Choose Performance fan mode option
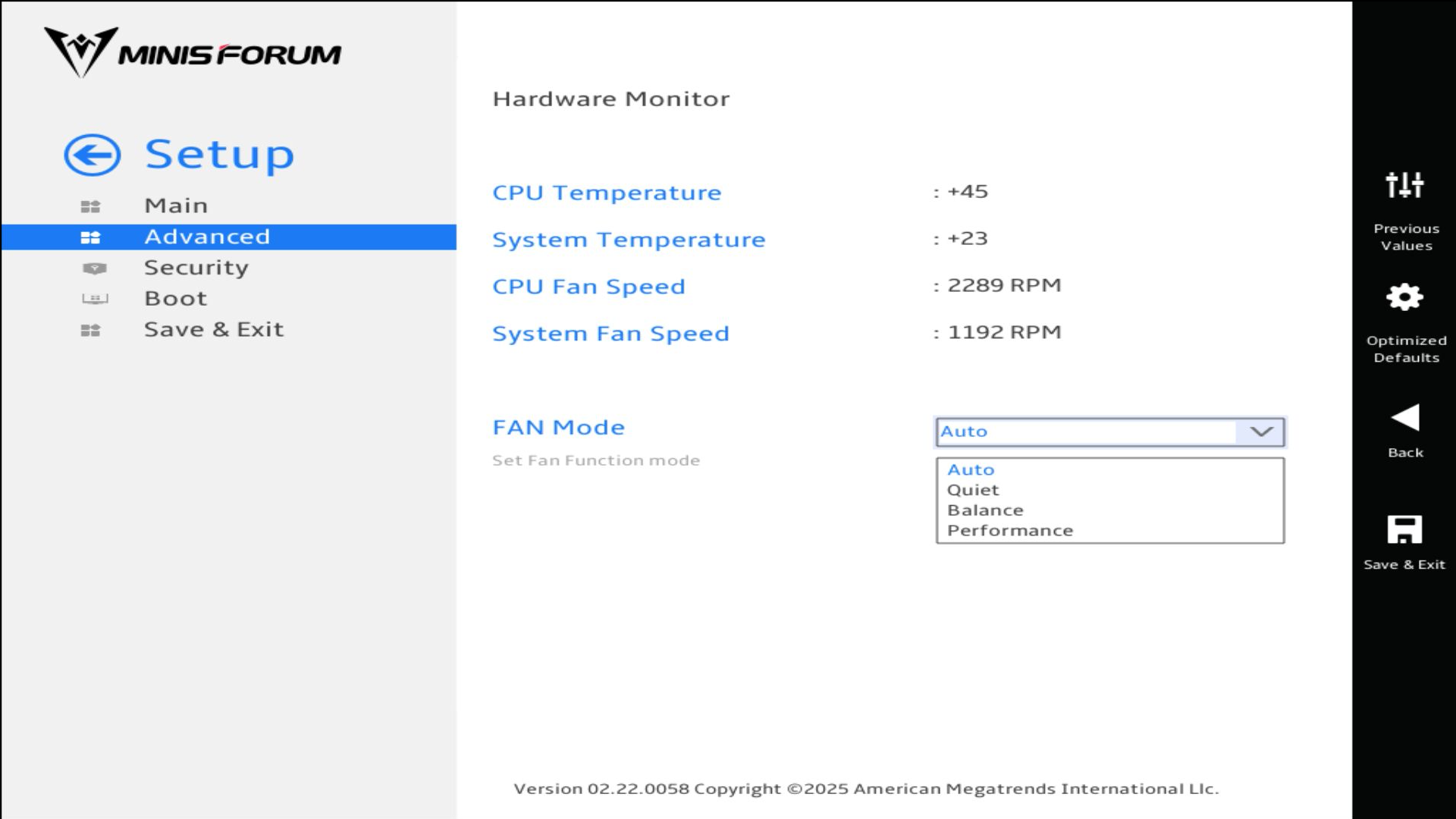 (1010, 531)
